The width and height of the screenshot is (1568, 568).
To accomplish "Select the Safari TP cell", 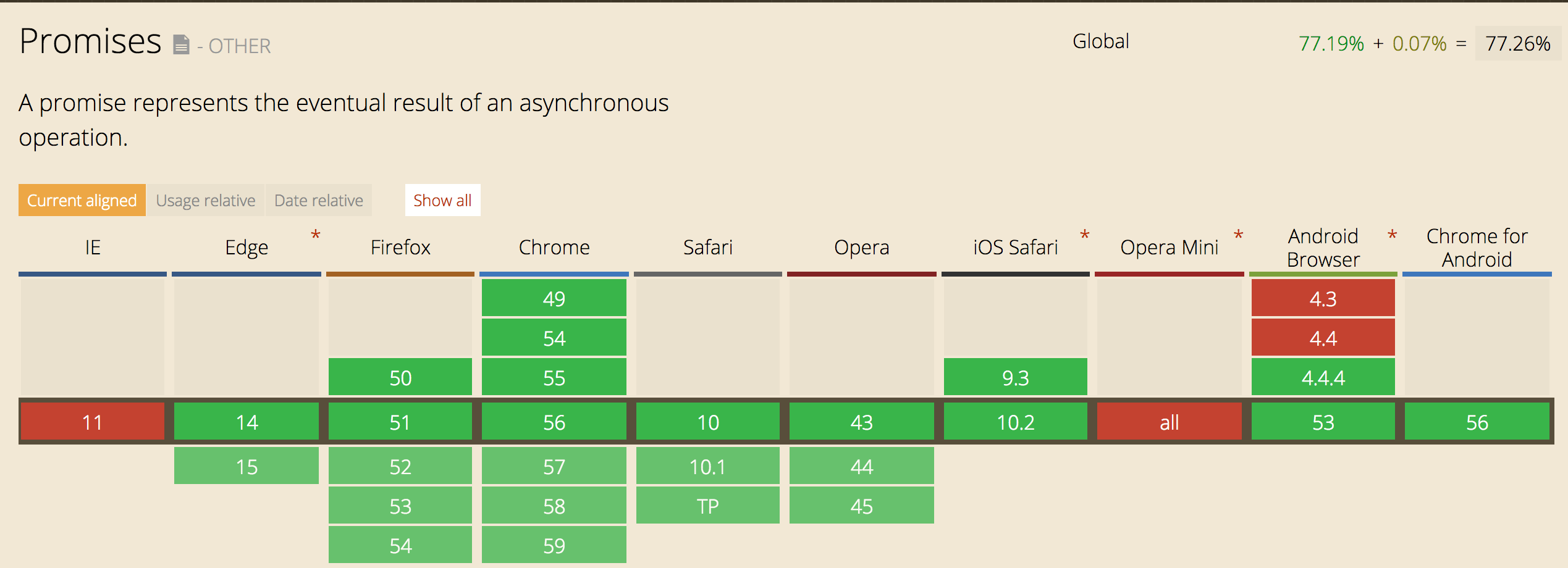I will [x=708, y=506].
